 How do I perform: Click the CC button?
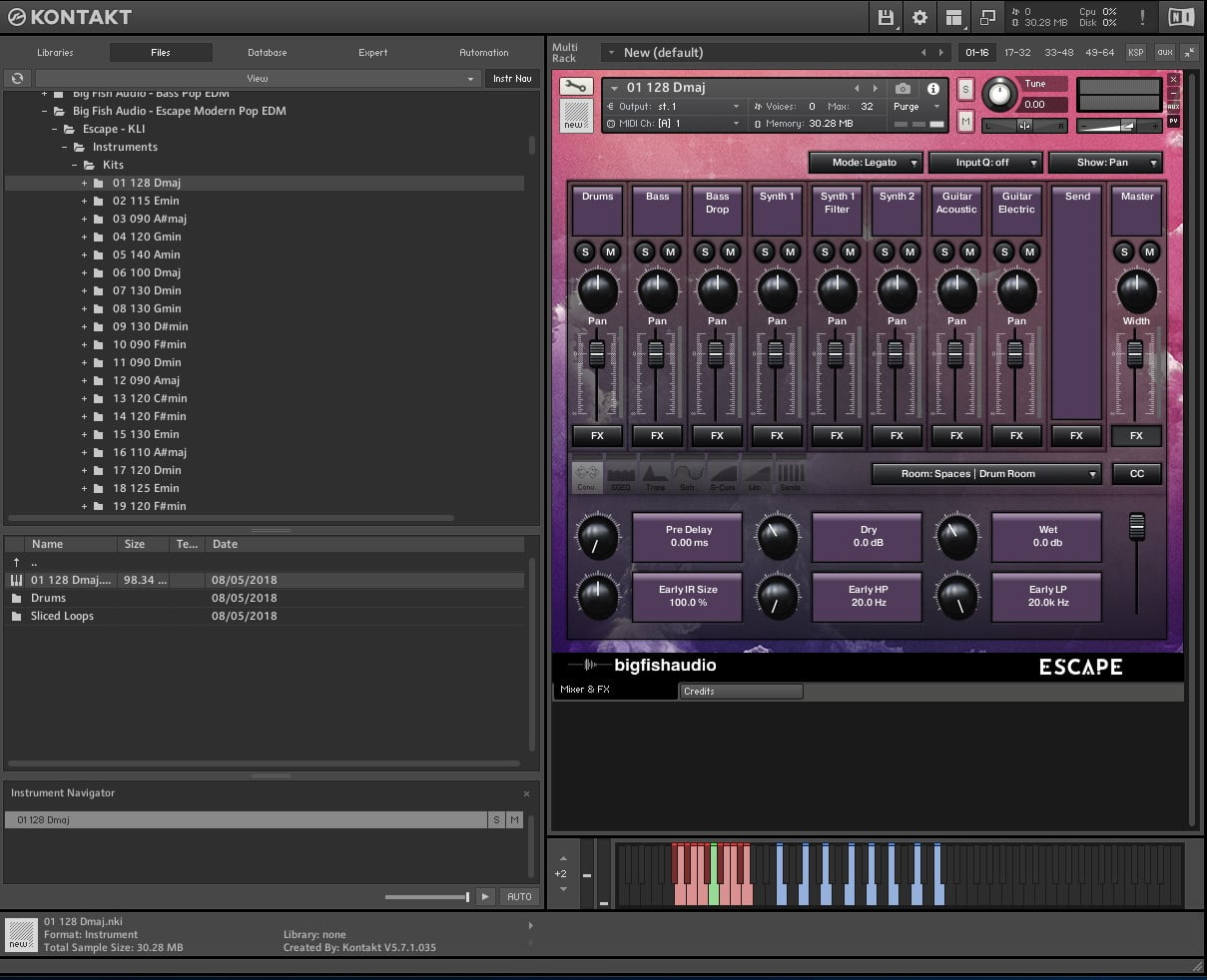(x=1136, y=474)
